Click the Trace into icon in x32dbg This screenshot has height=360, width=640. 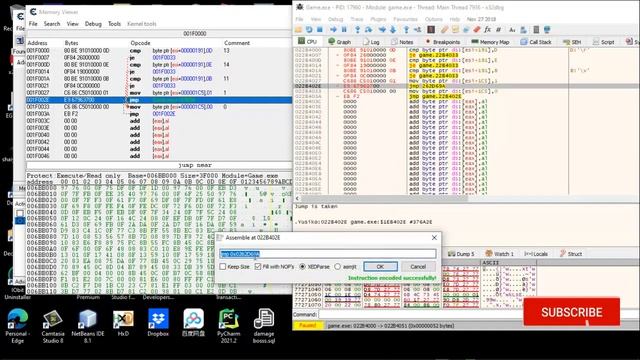click(382, 30)
